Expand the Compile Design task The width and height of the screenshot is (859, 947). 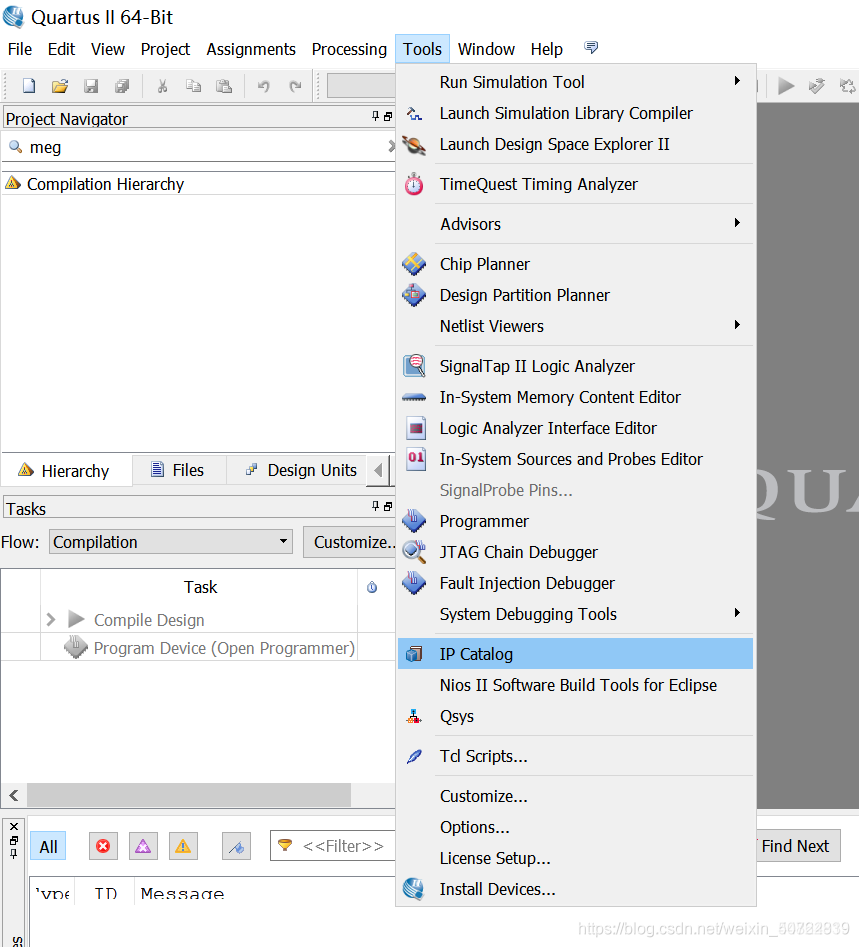click(52, 618)
